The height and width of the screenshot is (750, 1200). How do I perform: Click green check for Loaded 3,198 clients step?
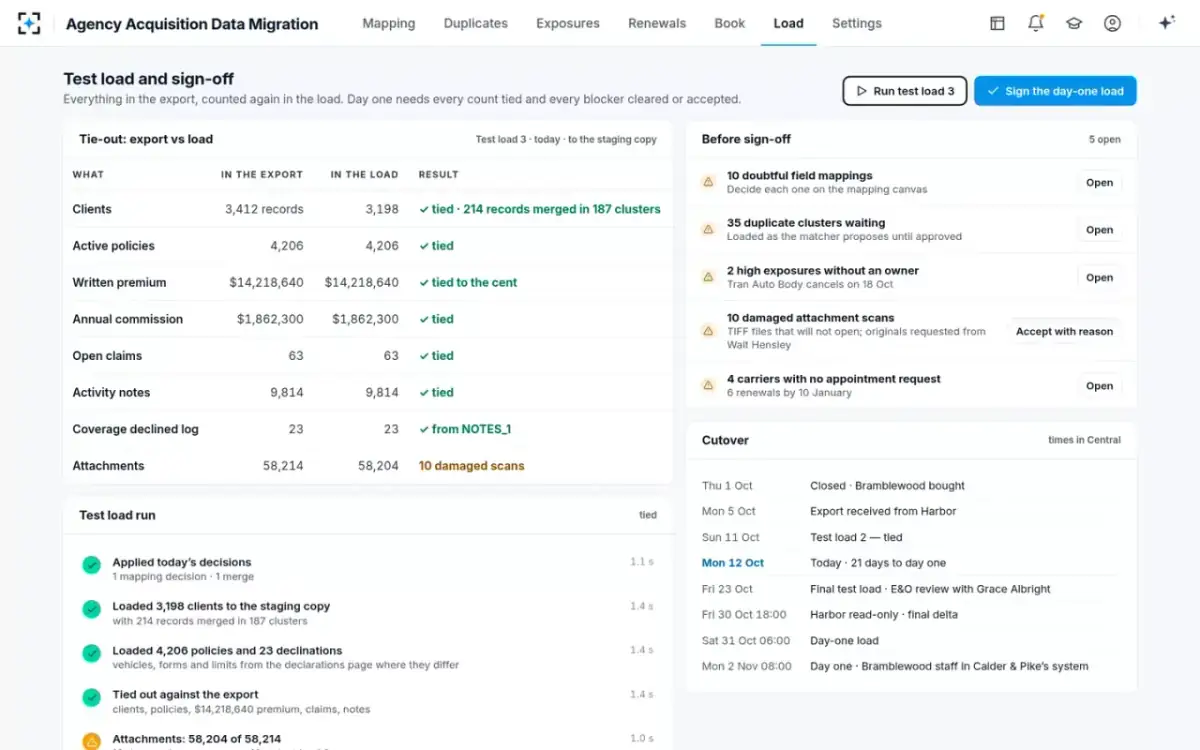pos(91,609)
